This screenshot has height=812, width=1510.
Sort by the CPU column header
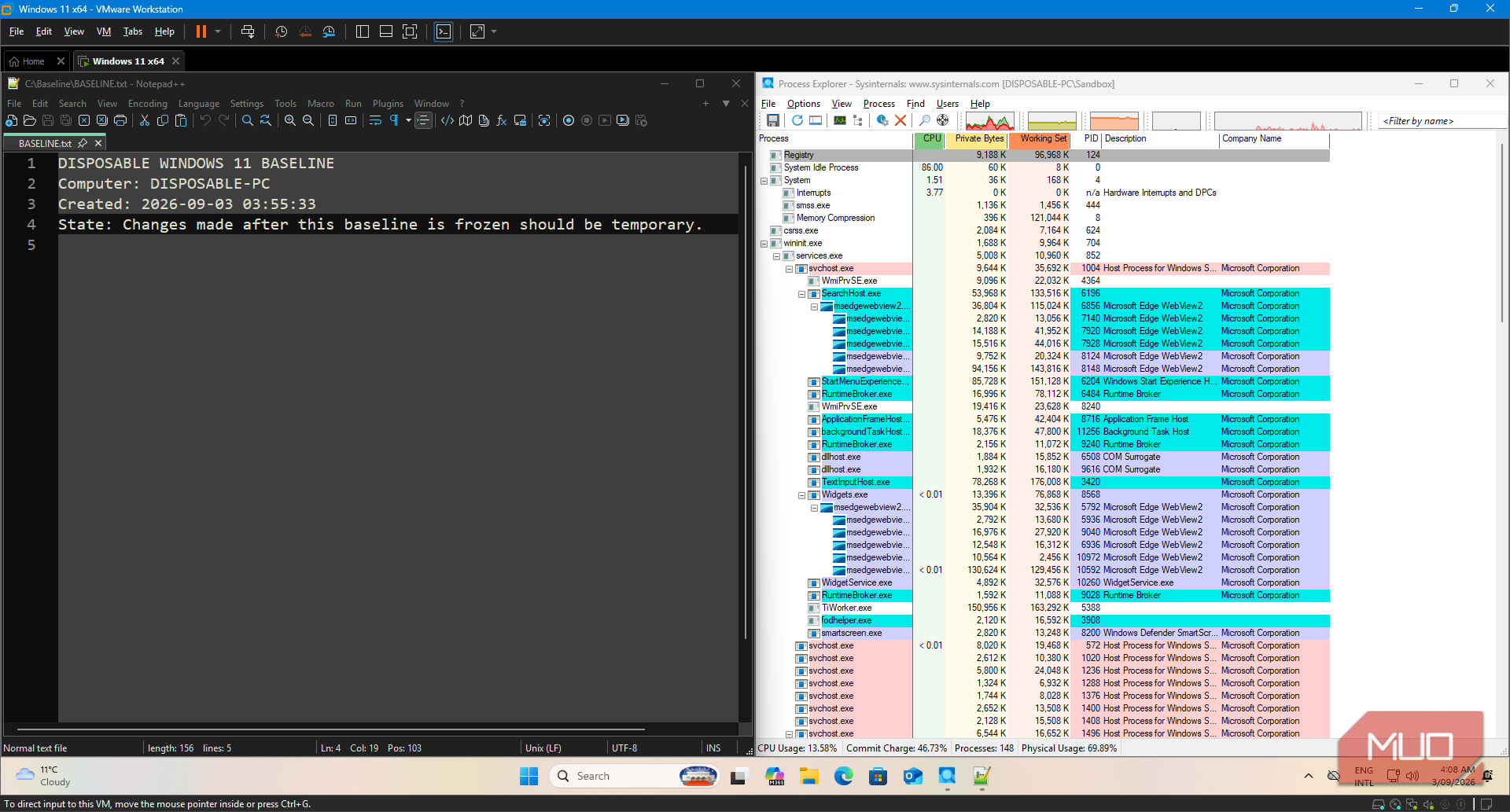pyautogui.click(x=929, y=139)
